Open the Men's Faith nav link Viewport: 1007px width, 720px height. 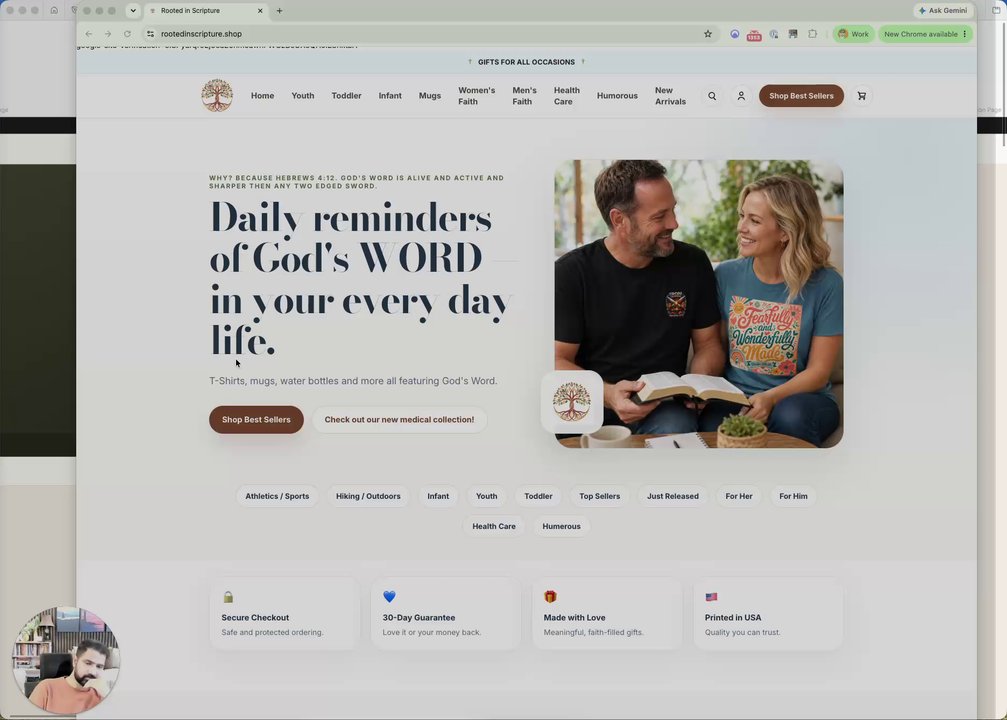tap(524, 96)
